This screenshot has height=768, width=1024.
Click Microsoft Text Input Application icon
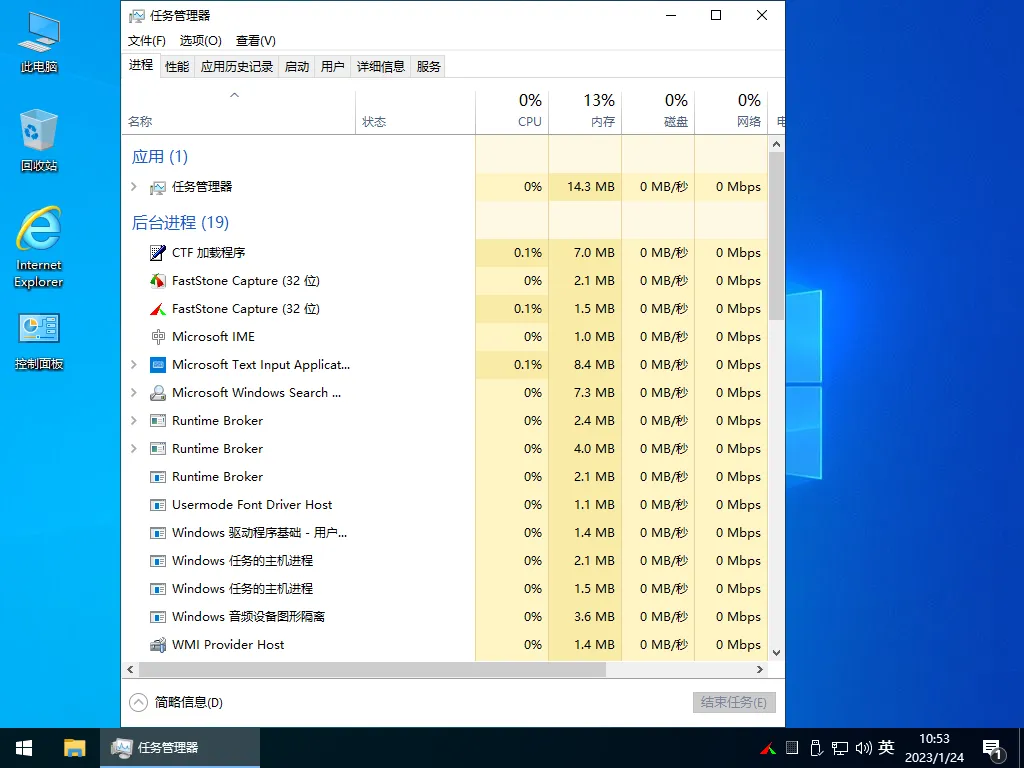157,365
